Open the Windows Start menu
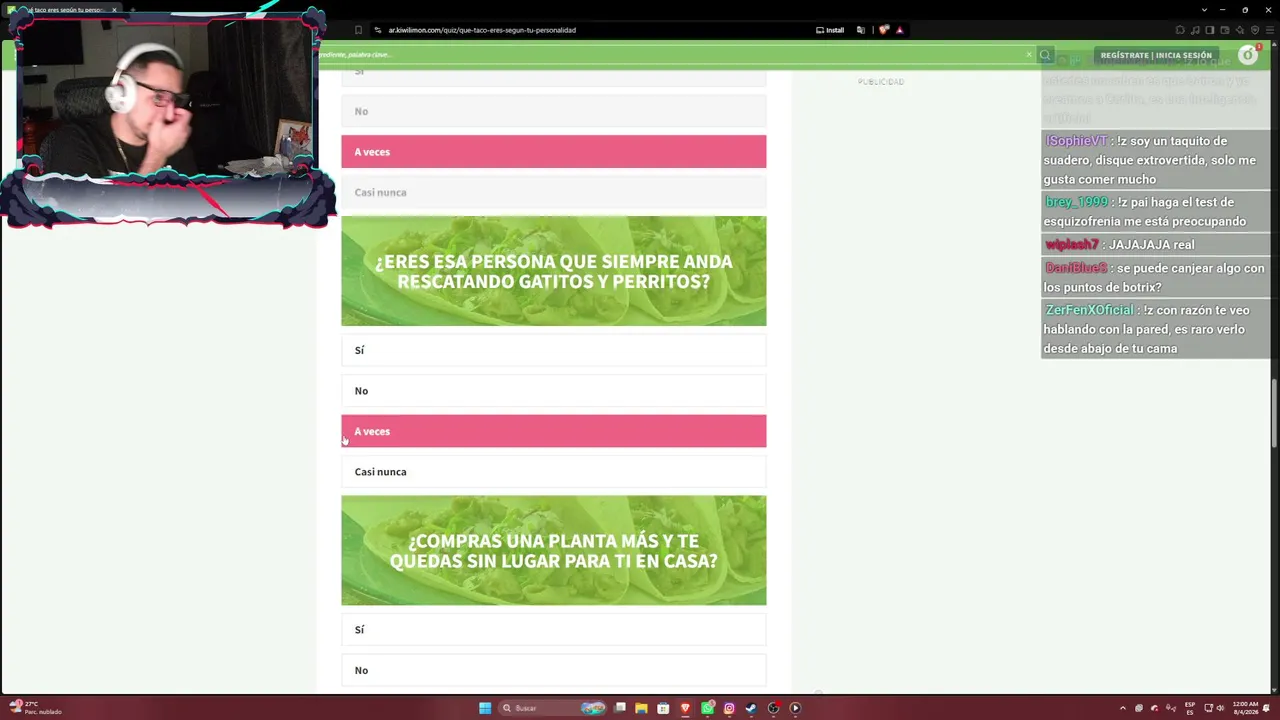Screen dimensions: 1280x720 485,708
